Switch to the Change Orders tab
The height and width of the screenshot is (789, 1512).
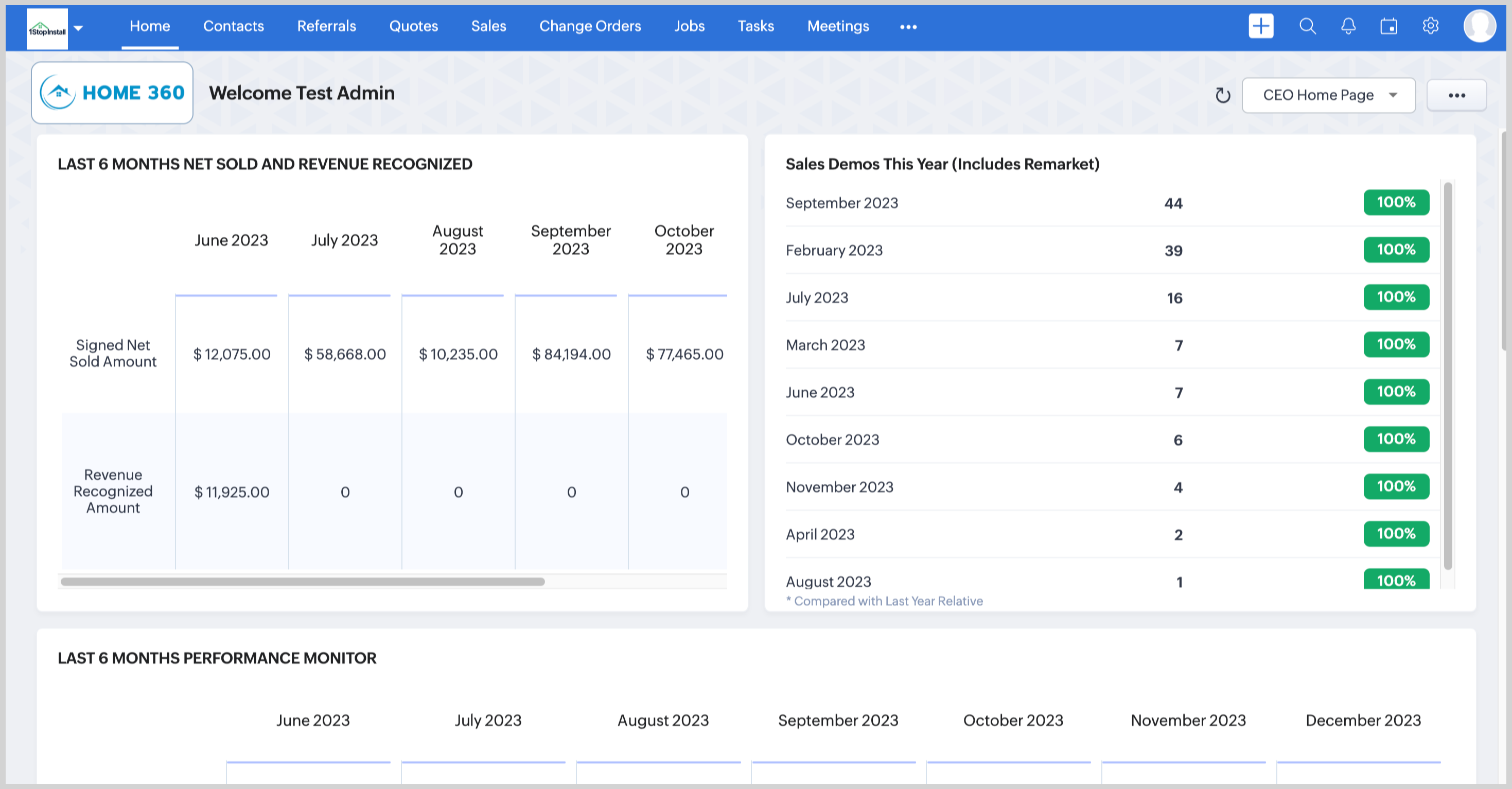coord(589,26)
